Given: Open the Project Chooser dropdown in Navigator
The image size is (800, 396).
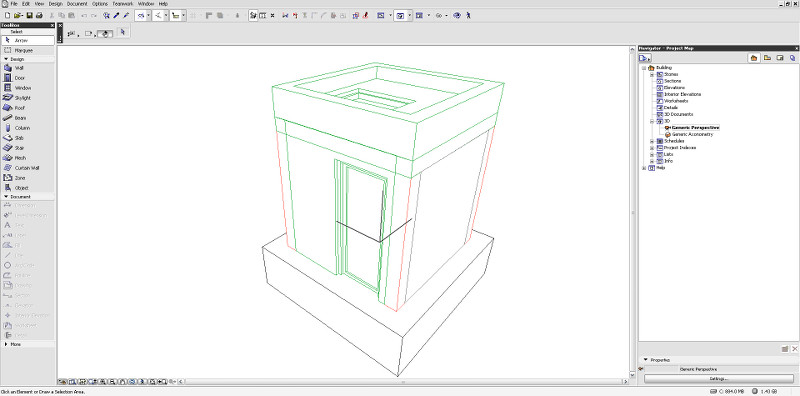Looking at the screenshot, I should 645,58.
